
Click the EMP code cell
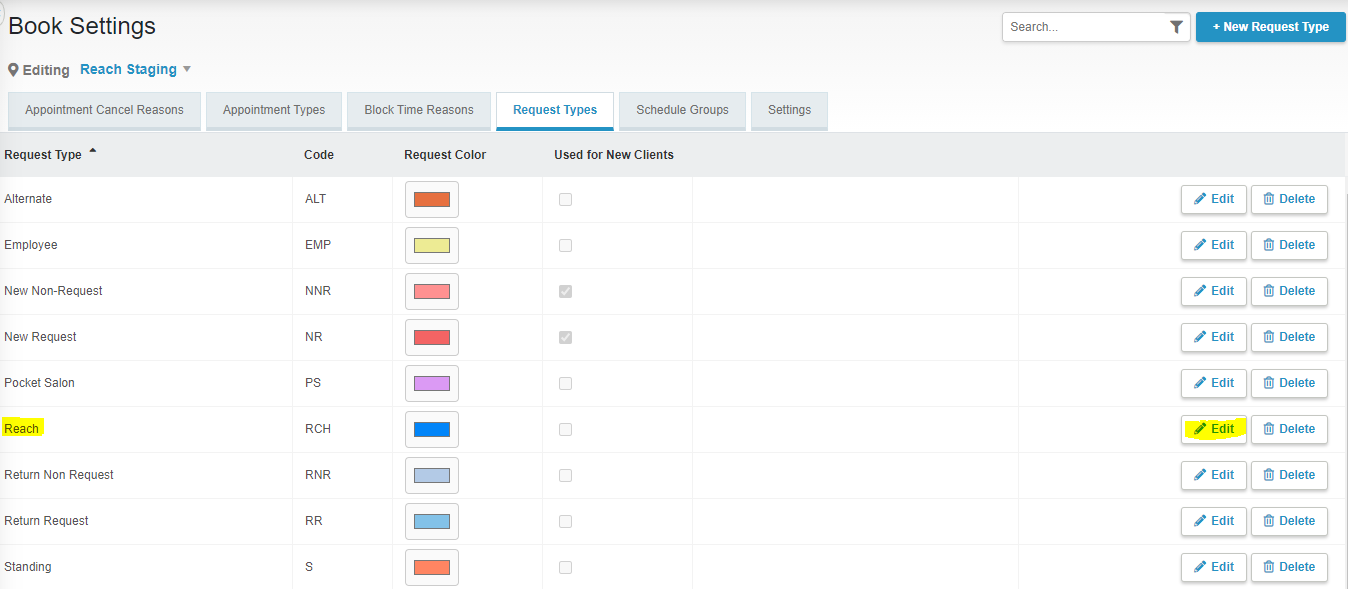318,245
